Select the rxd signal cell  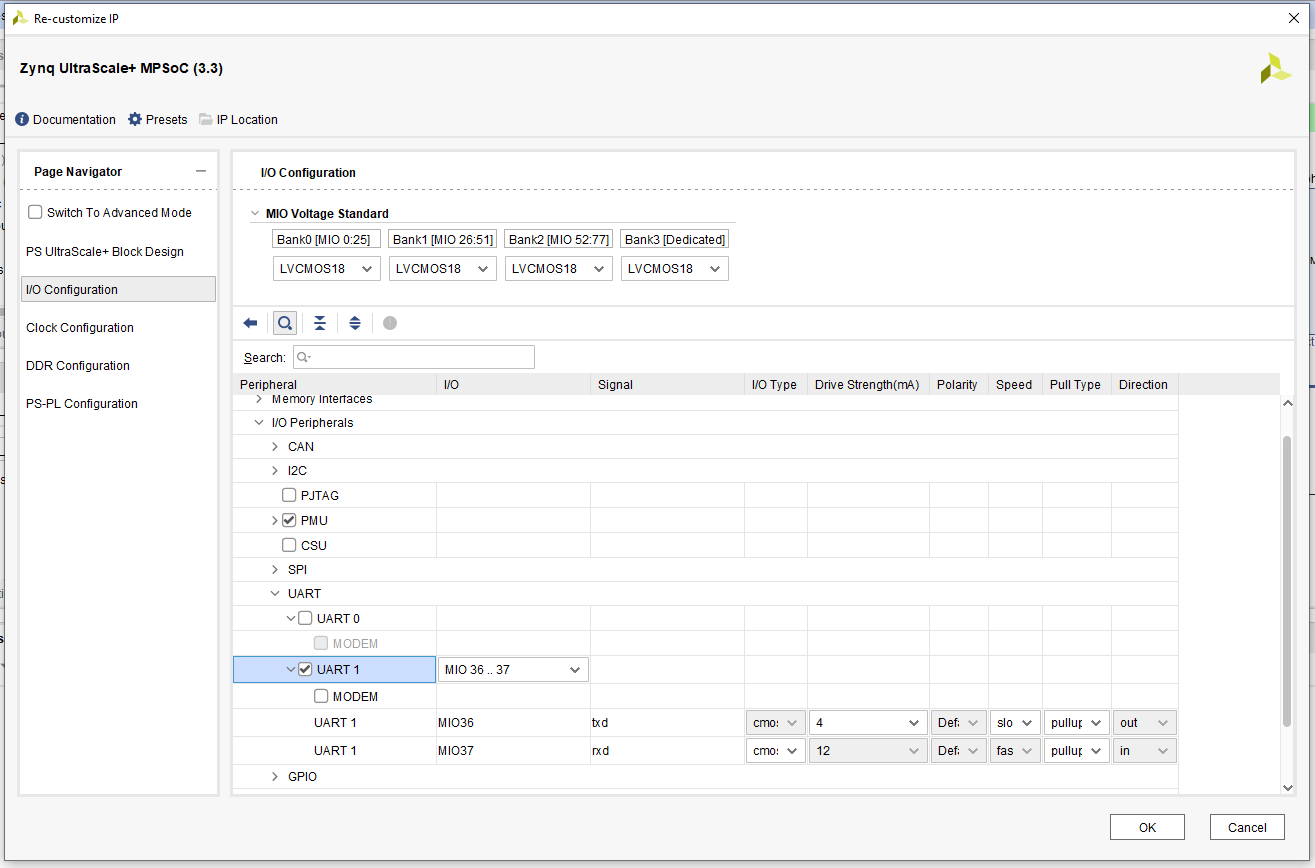coord(667,750)
